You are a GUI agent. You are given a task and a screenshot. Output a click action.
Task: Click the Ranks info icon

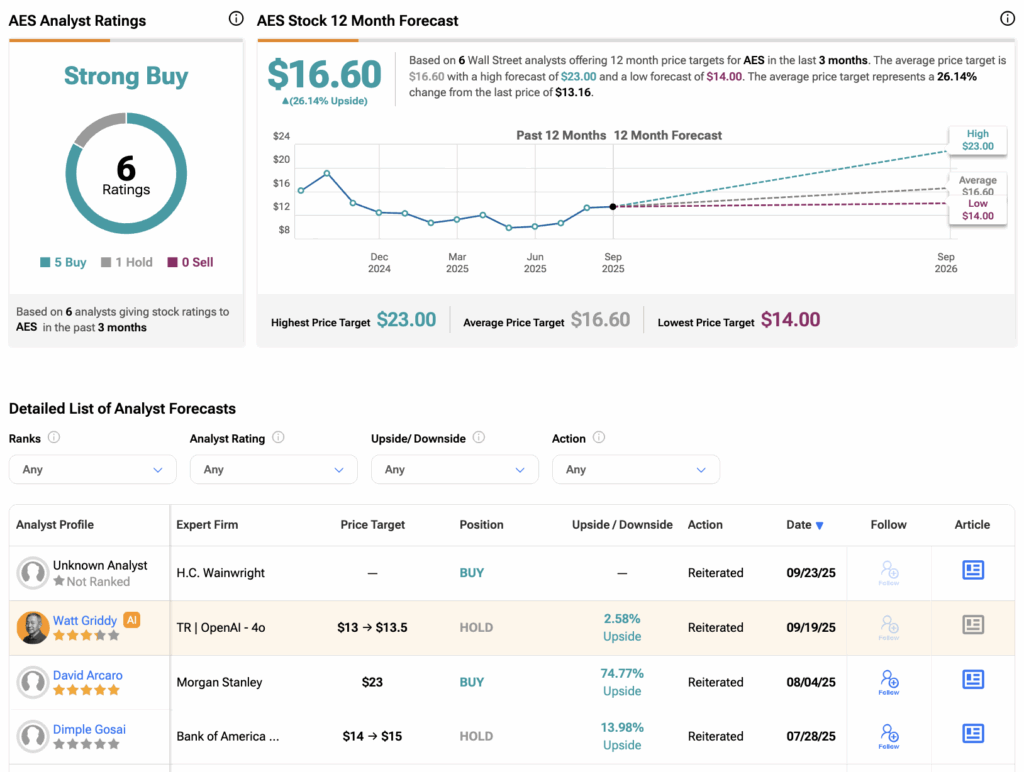54,437
